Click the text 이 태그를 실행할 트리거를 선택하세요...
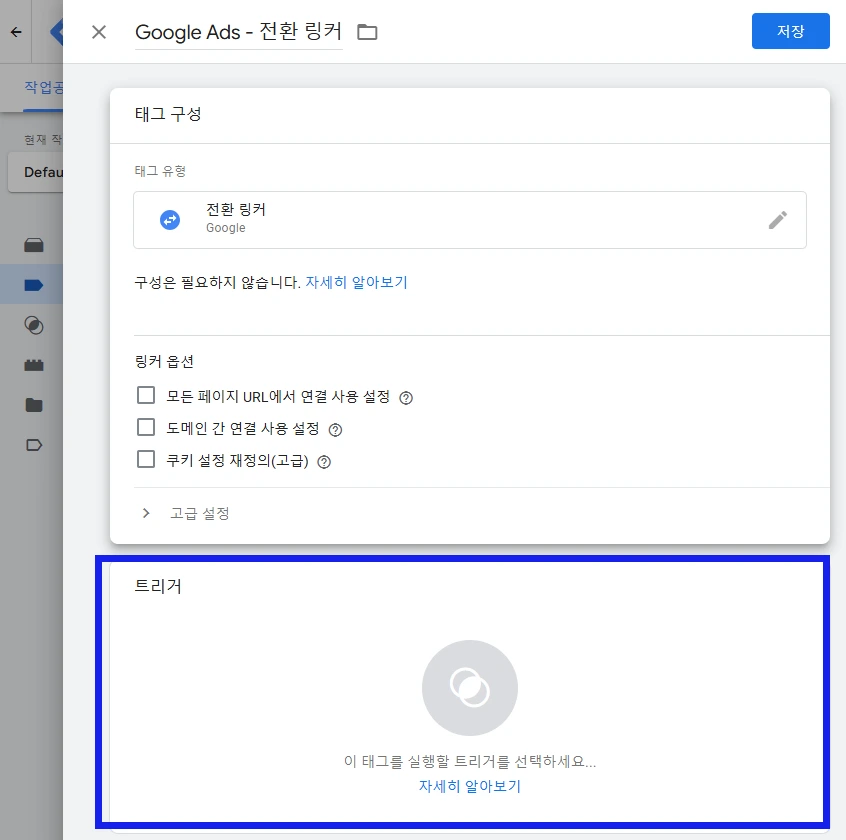This screenshot has height=840, width=846. click(x=469, y=761)
